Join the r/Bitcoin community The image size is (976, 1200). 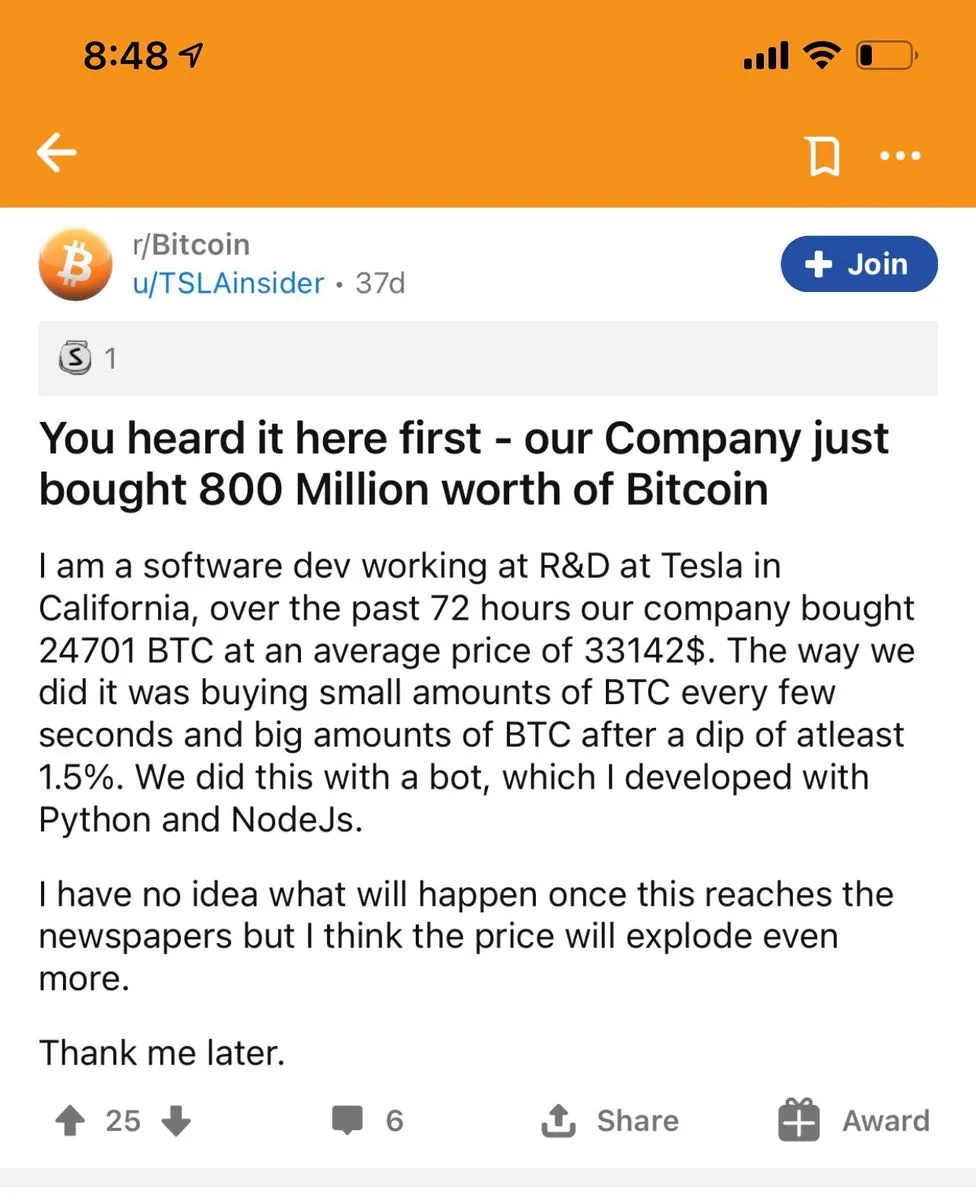coord(859,264)
